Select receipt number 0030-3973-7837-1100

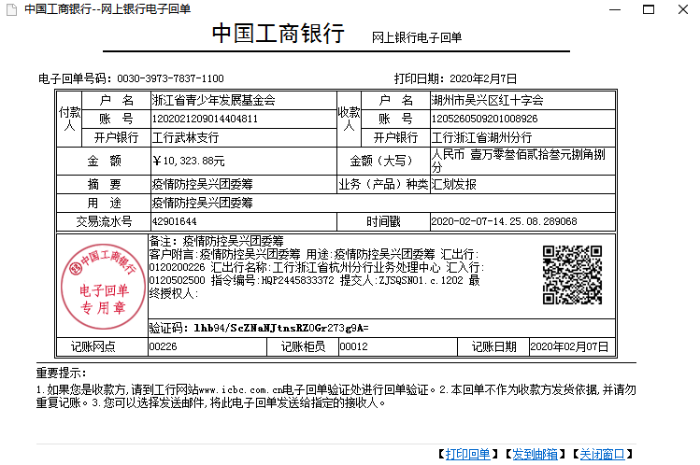click(x=170, y=79)
